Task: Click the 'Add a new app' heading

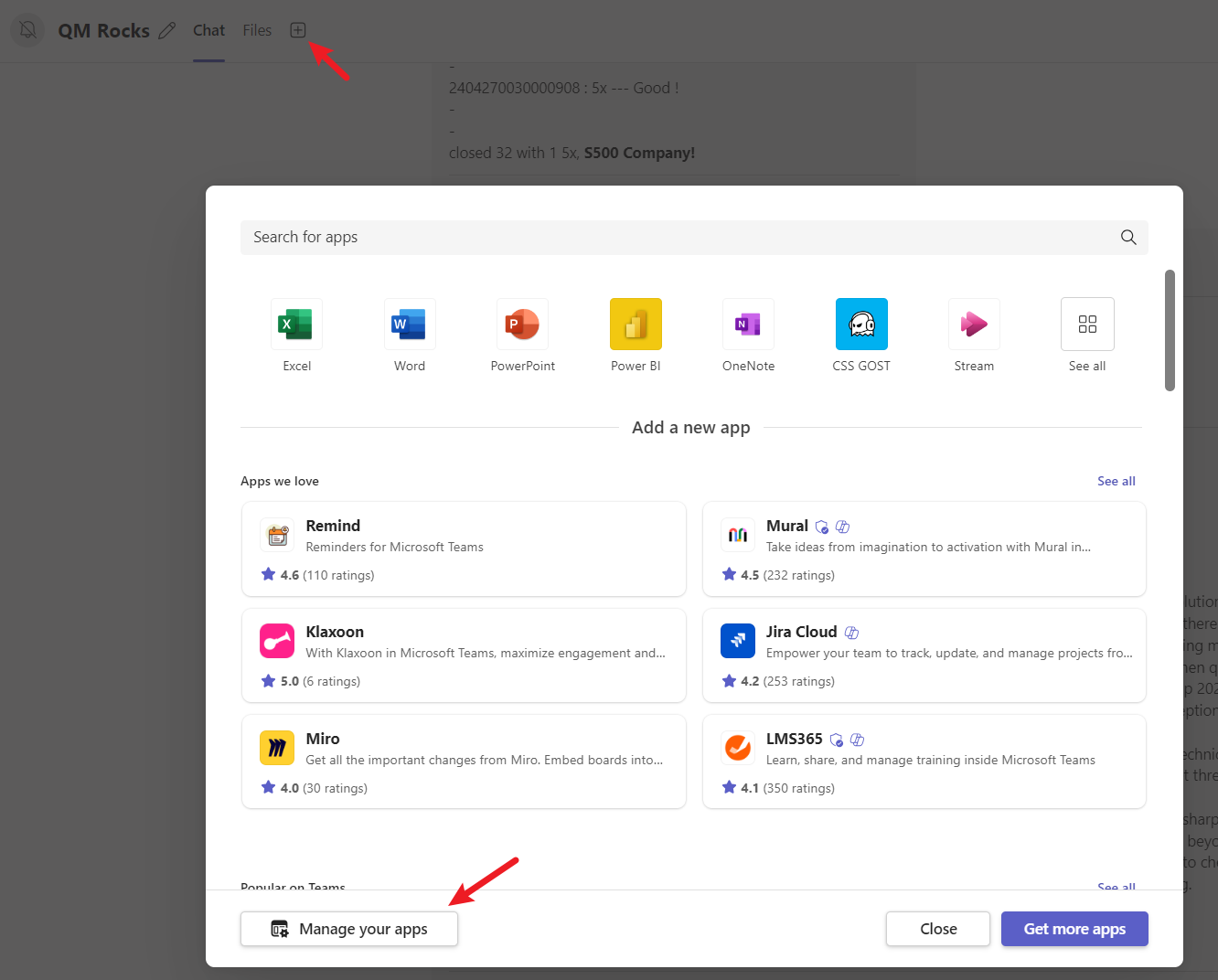Action: pos(691,427)
